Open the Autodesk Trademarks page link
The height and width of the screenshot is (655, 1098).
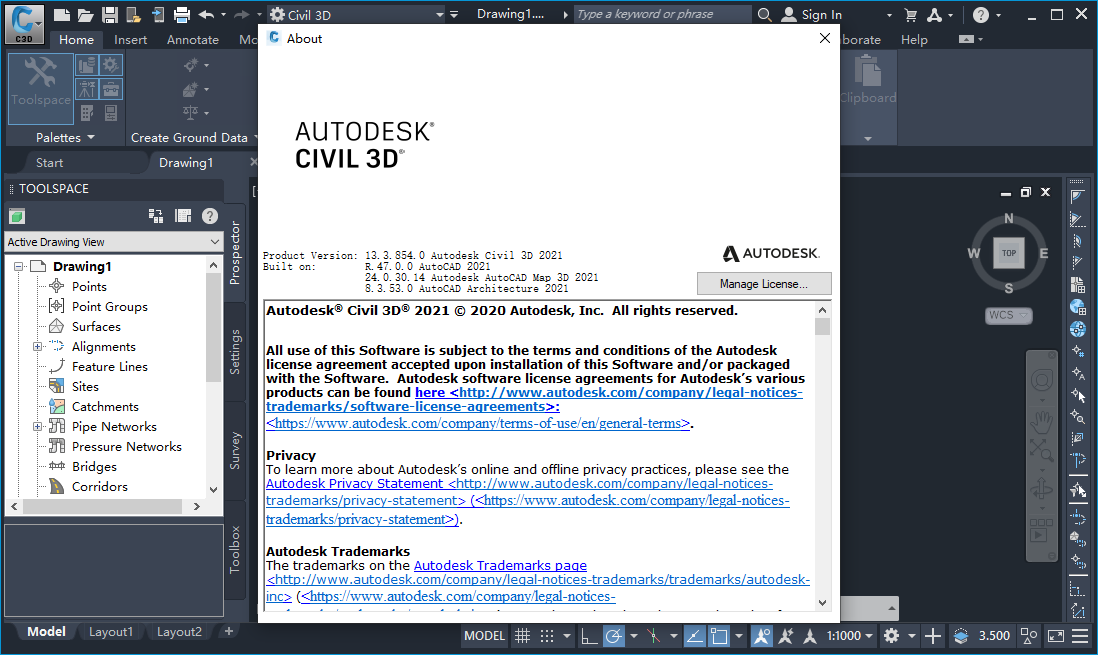(500, 565)
